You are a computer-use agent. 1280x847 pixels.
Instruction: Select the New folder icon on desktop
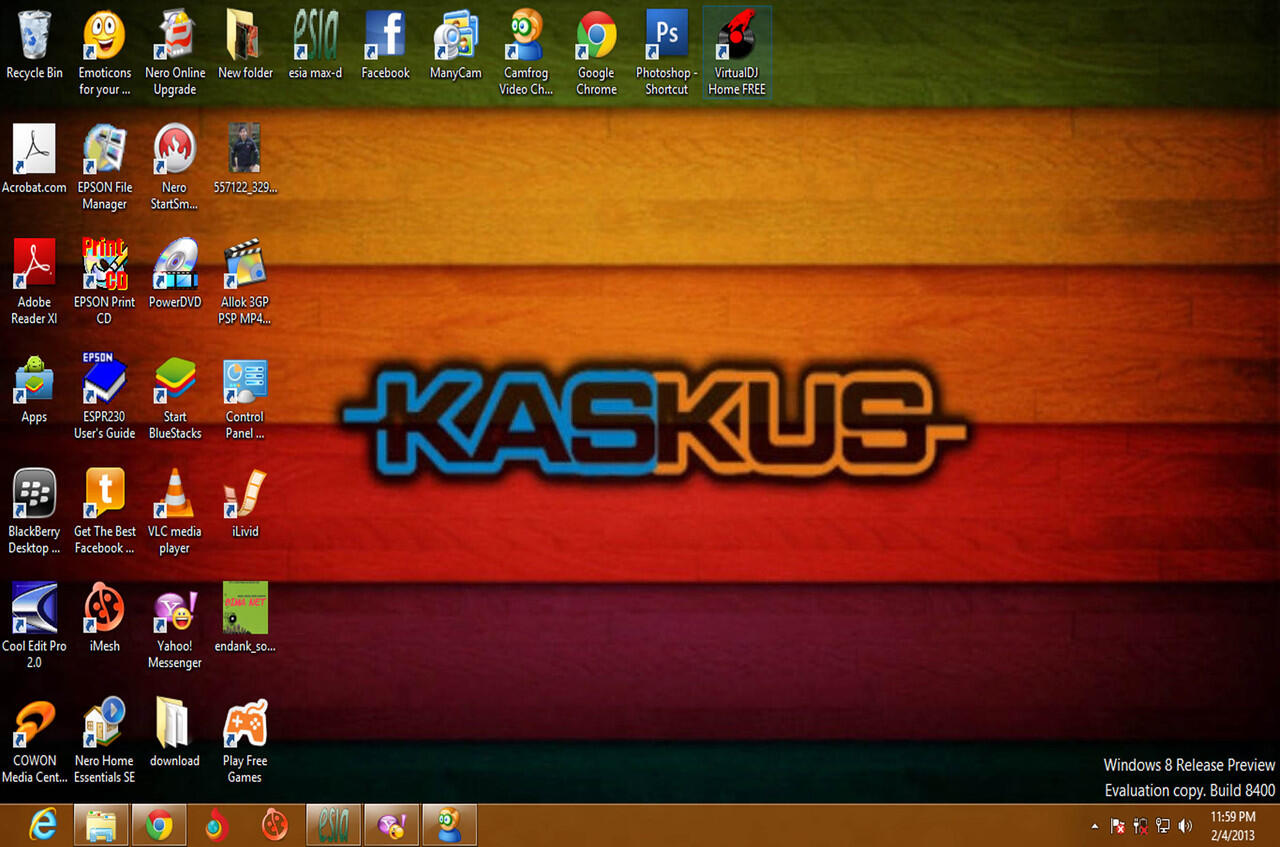245,46
